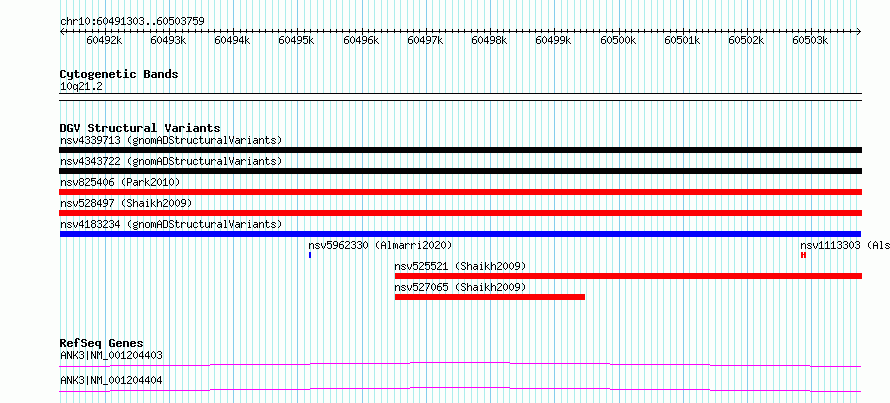Open nsv4343722 (gnomADStructuralVariants) label
This screenshot has width=890, height=403.
pos(171,161)
